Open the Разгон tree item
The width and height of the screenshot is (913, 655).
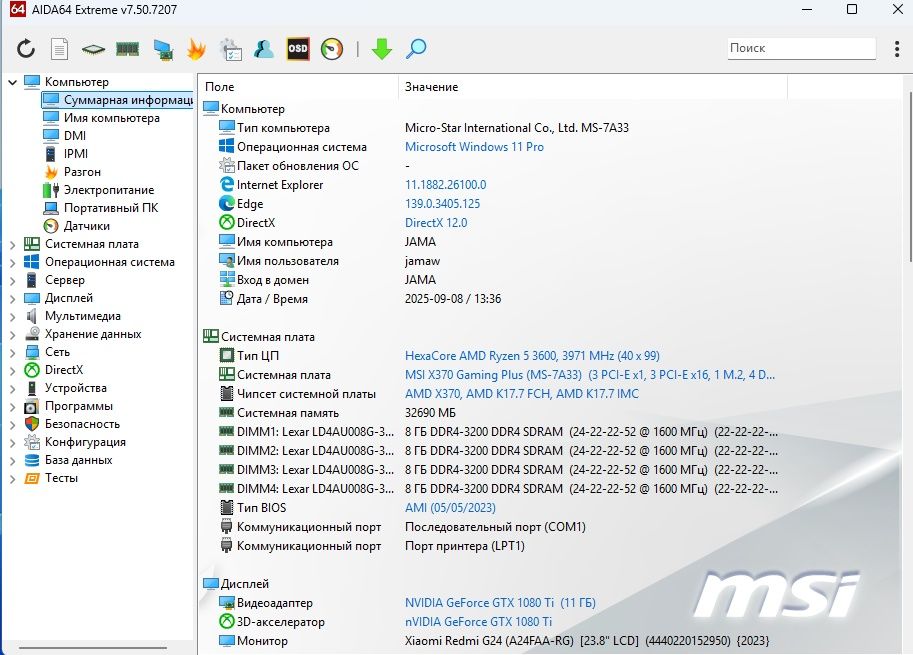click(x=82, y=172)
